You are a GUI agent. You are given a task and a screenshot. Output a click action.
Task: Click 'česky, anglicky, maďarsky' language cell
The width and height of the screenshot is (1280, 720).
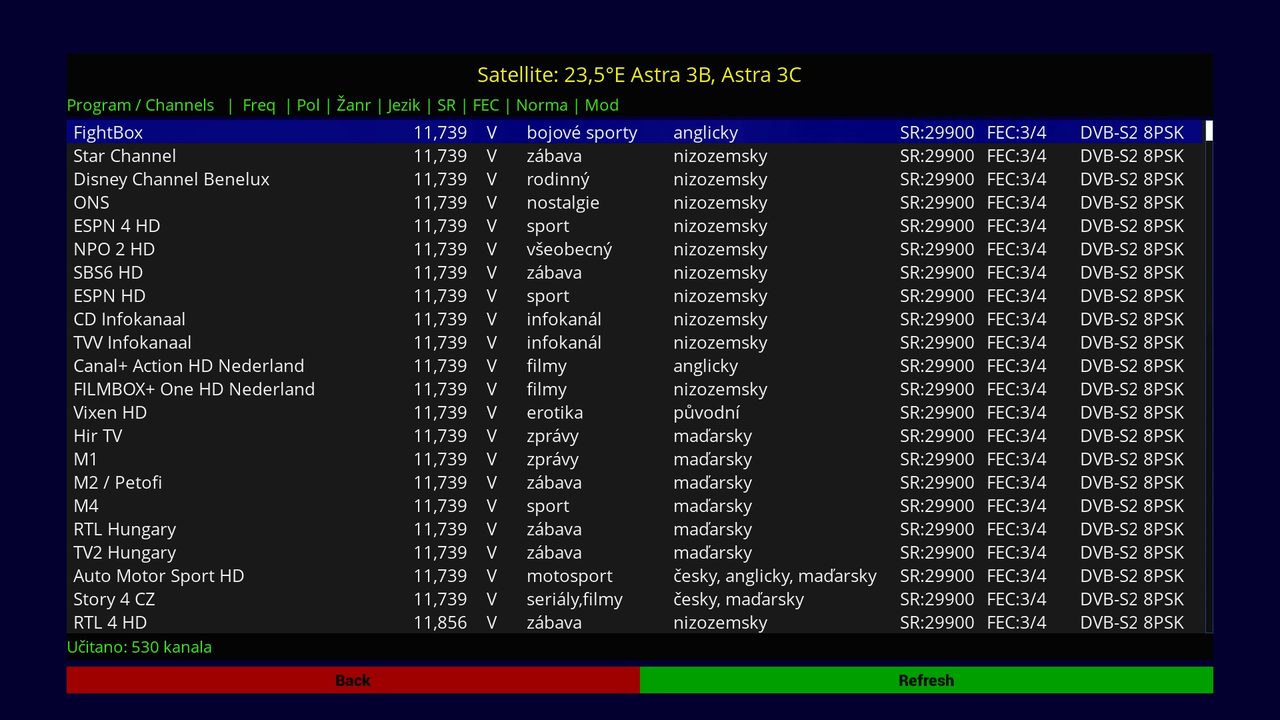[x=775, y=576]
